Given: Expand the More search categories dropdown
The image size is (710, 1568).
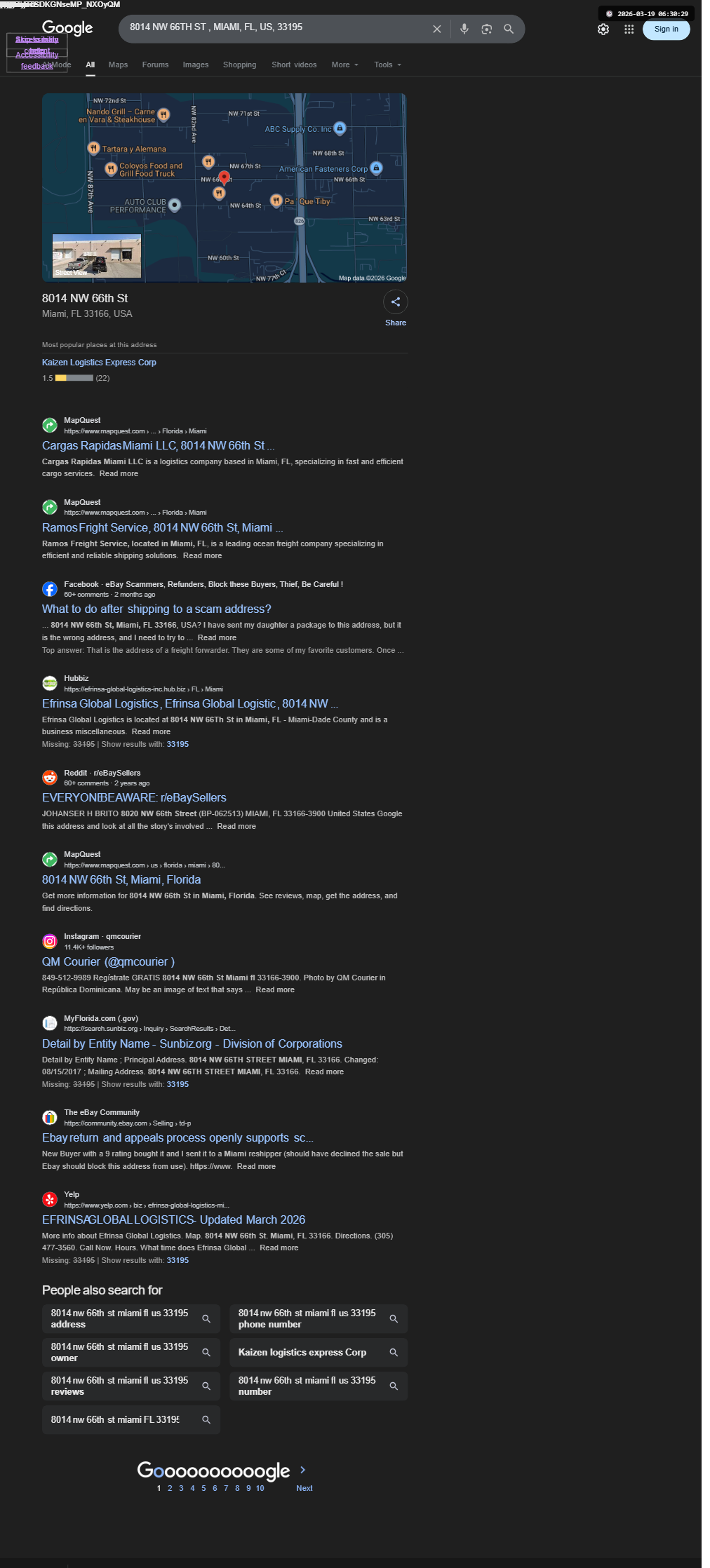Looking at the screenshot, I should pyautogui.click(x=345, y=65).
